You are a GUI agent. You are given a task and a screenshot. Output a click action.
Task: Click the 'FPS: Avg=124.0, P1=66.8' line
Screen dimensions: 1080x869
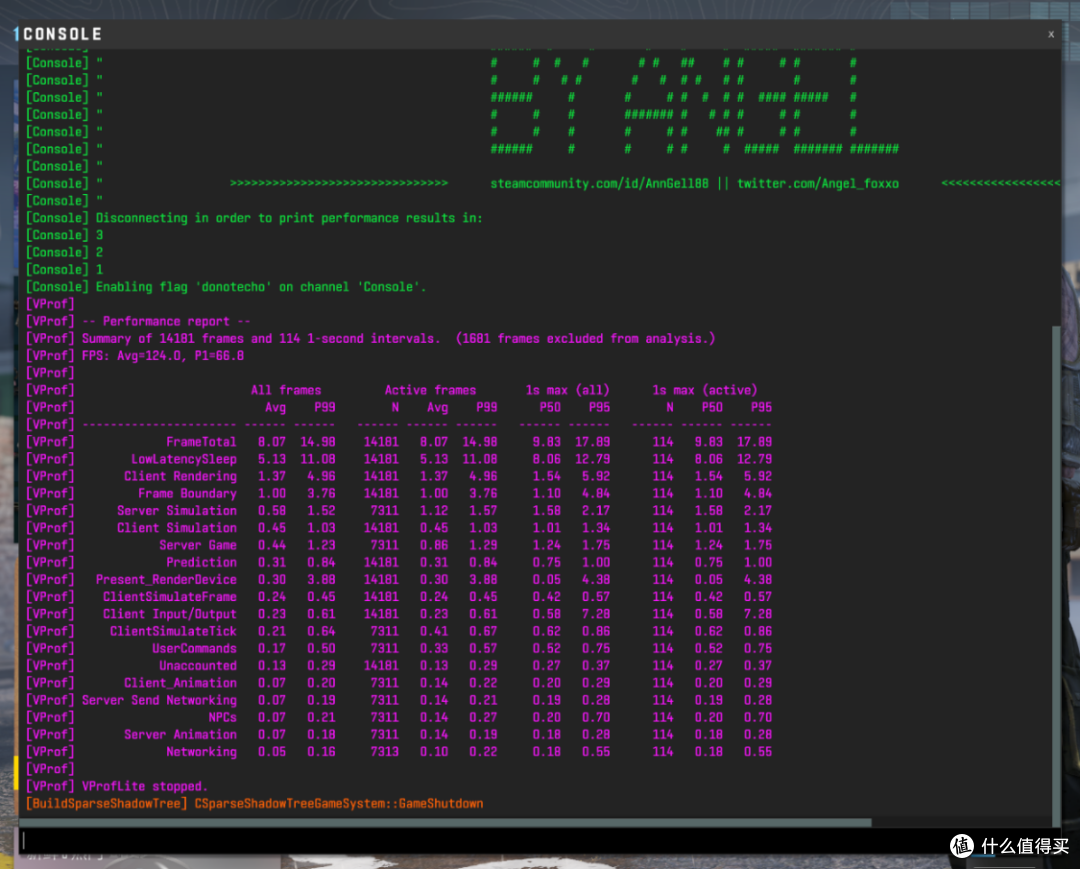click(x=163, y=356)
